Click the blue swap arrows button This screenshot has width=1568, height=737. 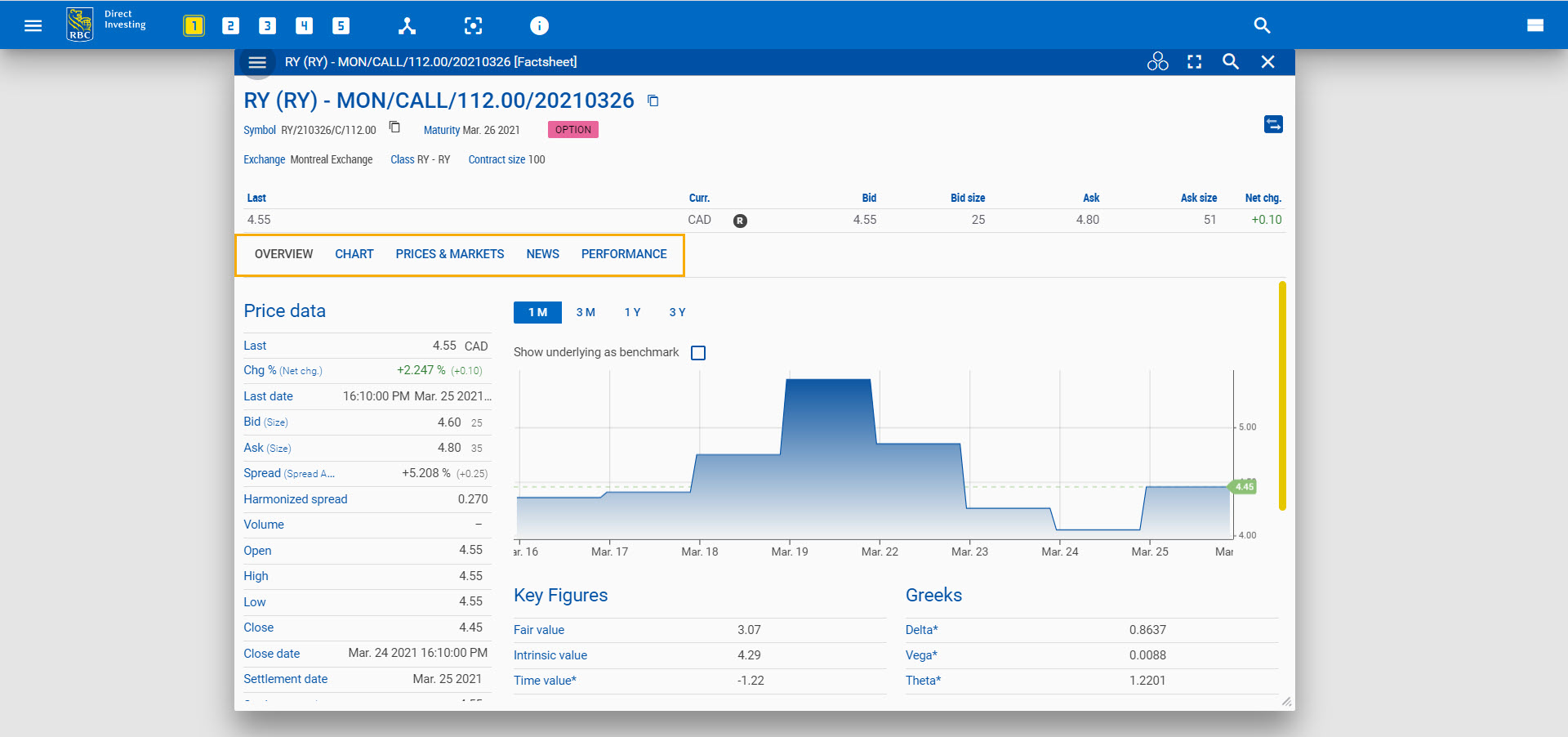coord(1273,124)
